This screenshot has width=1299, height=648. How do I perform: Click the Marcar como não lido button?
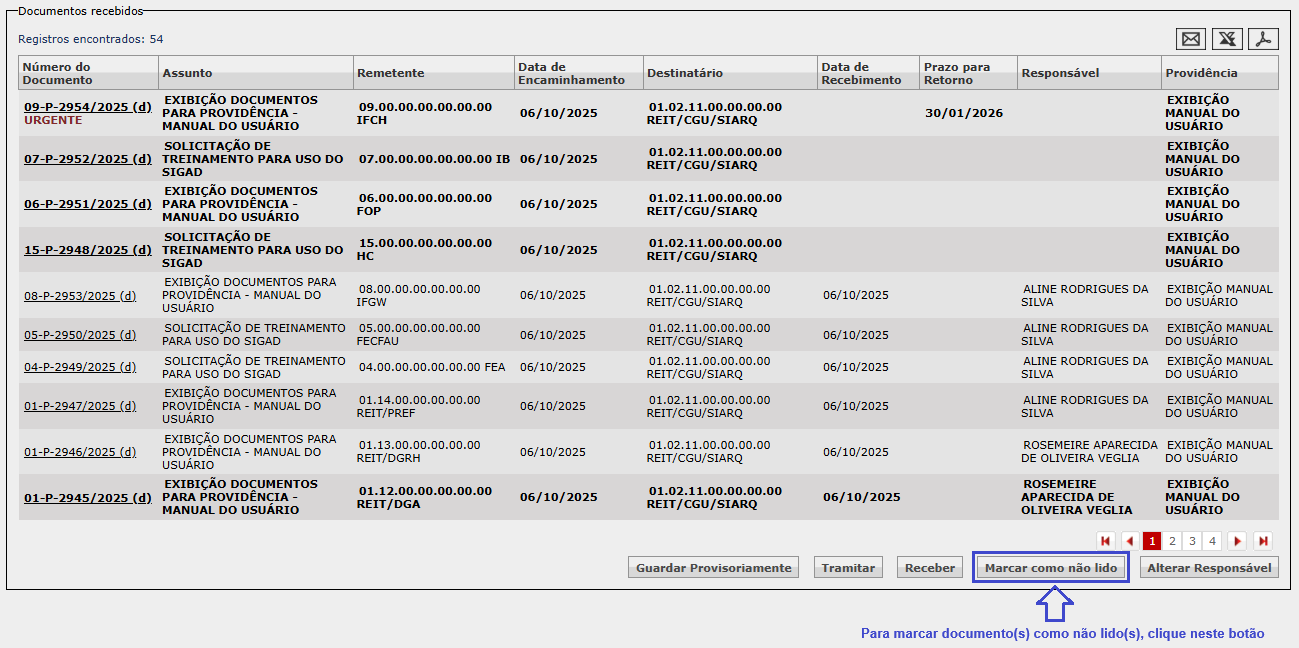coord(1050,568)
